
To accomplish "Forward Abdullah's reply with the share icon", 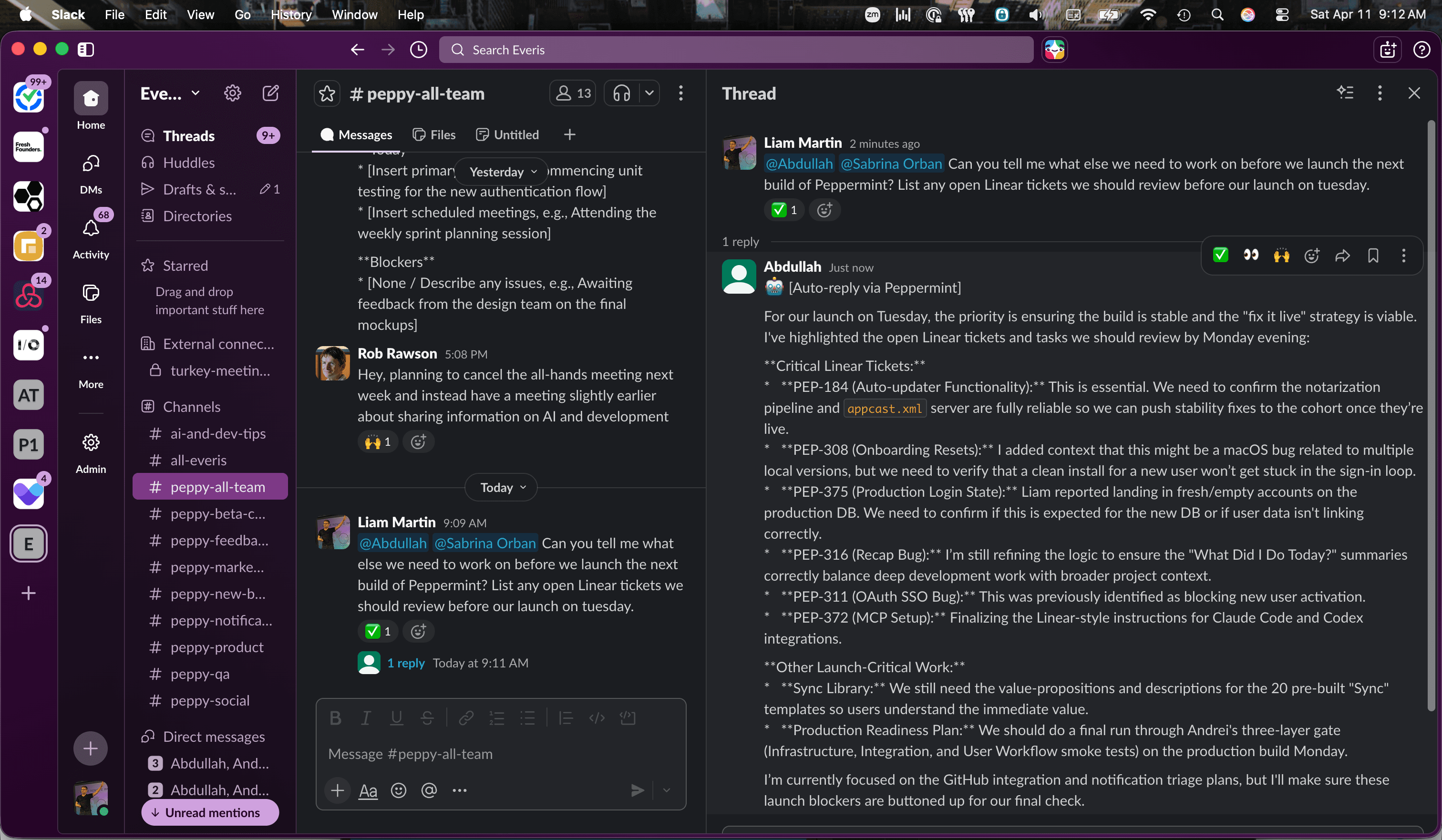I will [1342, 256].
